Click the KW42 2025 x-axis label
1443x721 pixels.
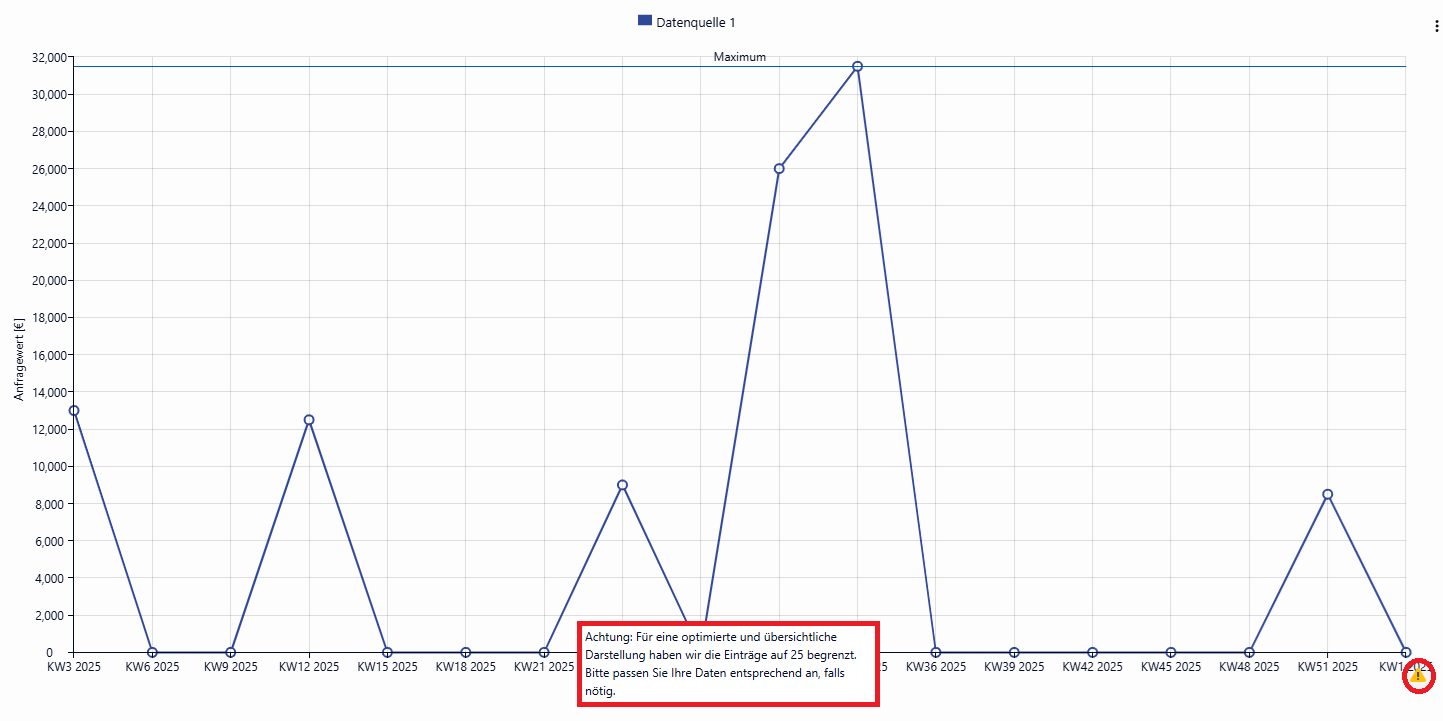tap(1092, 667)
